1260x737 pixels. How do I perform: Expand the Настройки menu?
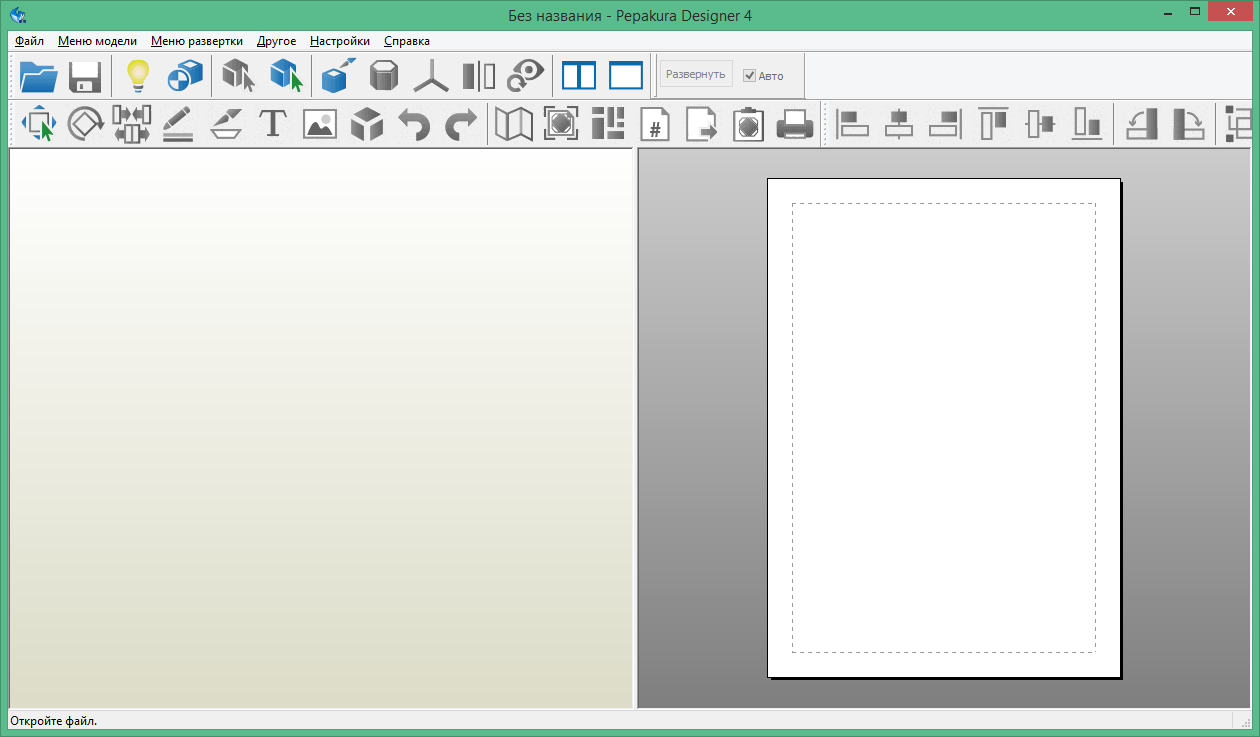pos(339,41)
